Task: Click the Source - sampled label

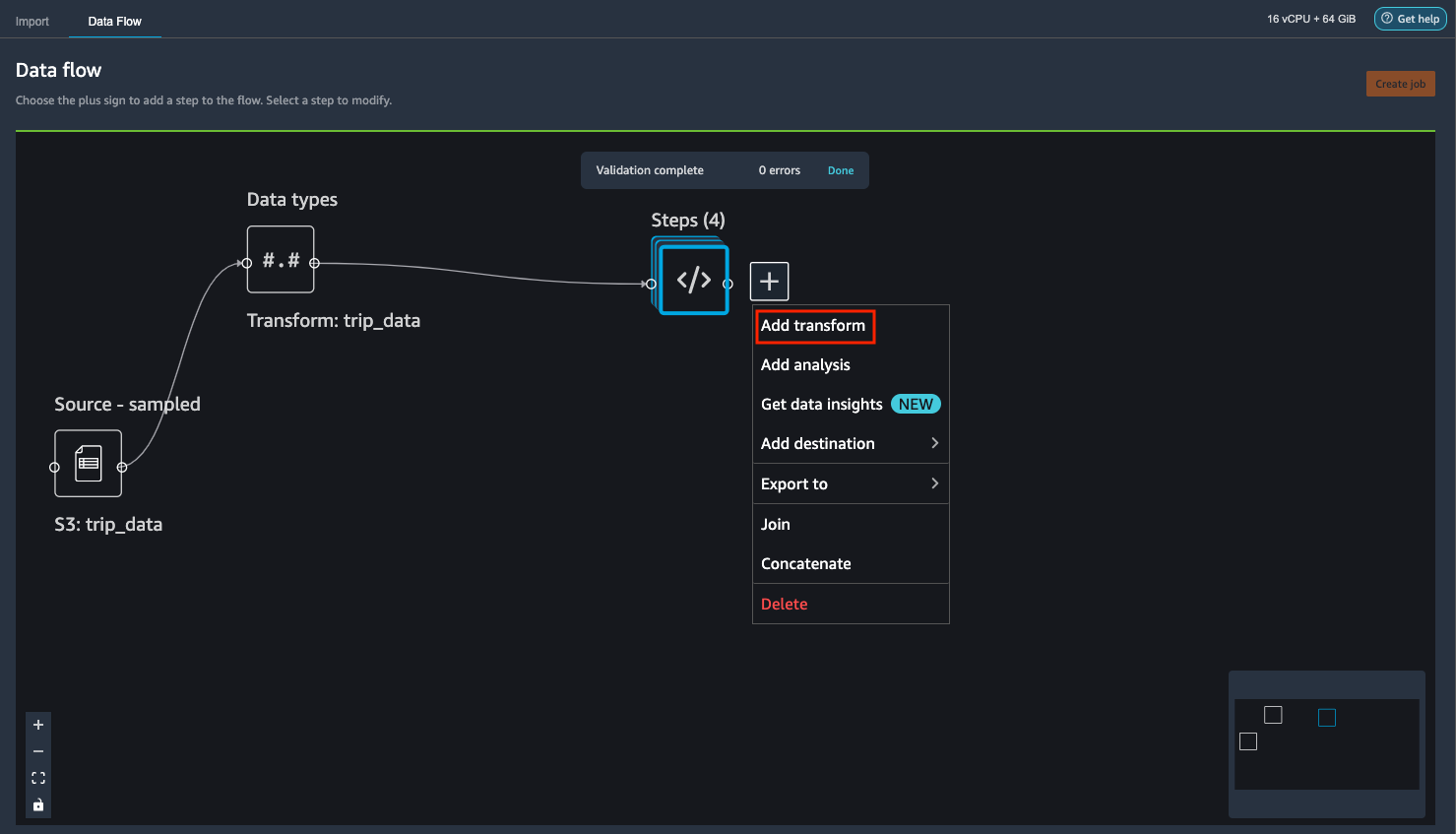Action: 127,404
